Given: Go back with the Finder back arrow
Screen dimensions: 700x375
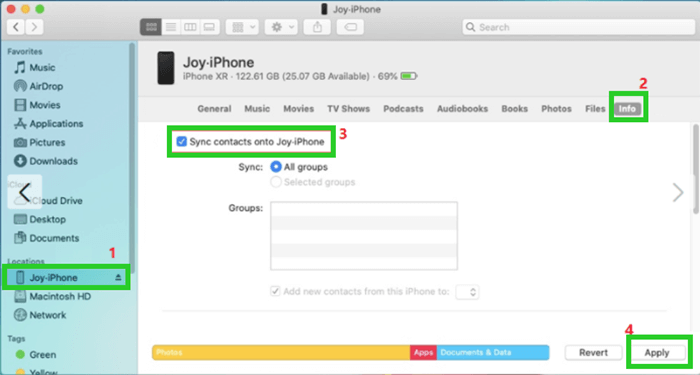Looking at the screenshot, I should click(16, 27).
